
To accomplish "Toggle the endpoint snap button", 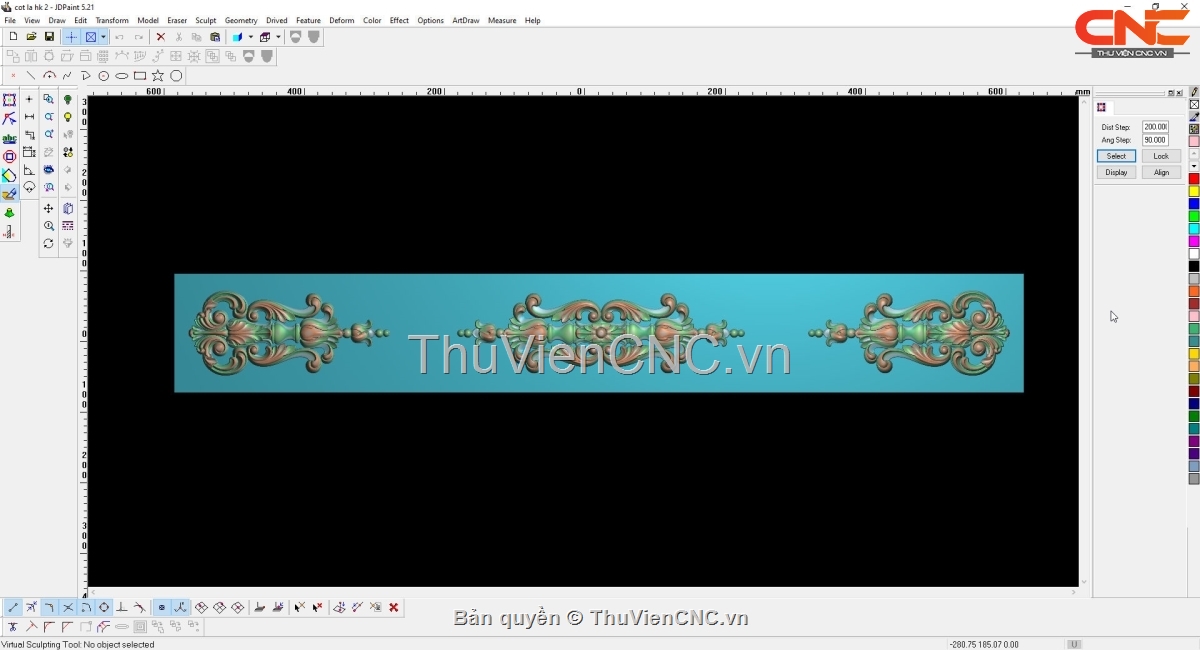I will pyautogui.click(x=13, y=607).
